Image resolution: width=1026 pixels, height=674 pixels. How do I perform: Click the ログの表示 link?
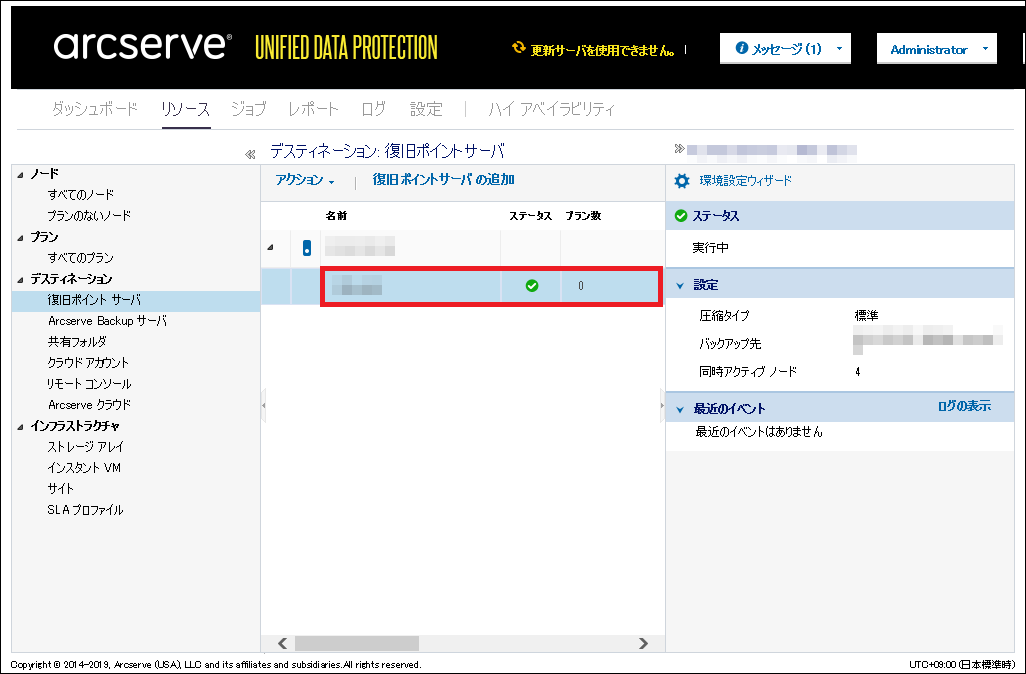coord(964,406)
